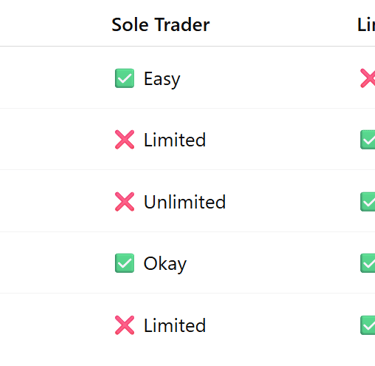375x366 pixels.
Task: Click the Limited text in the bottom row
Action: click(175, 325)
